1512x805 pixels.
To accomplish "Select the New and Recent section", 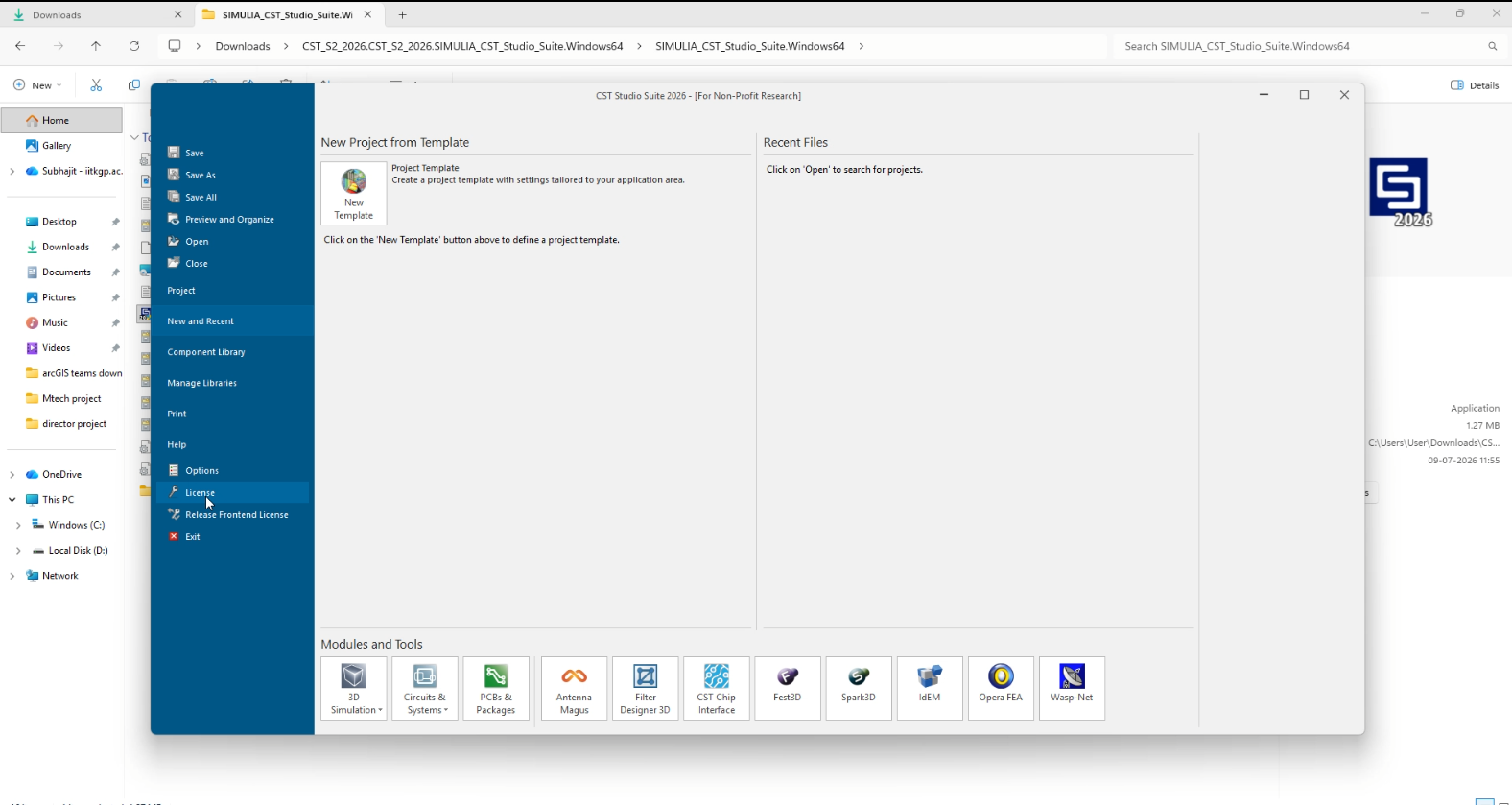I will [232, 320].
